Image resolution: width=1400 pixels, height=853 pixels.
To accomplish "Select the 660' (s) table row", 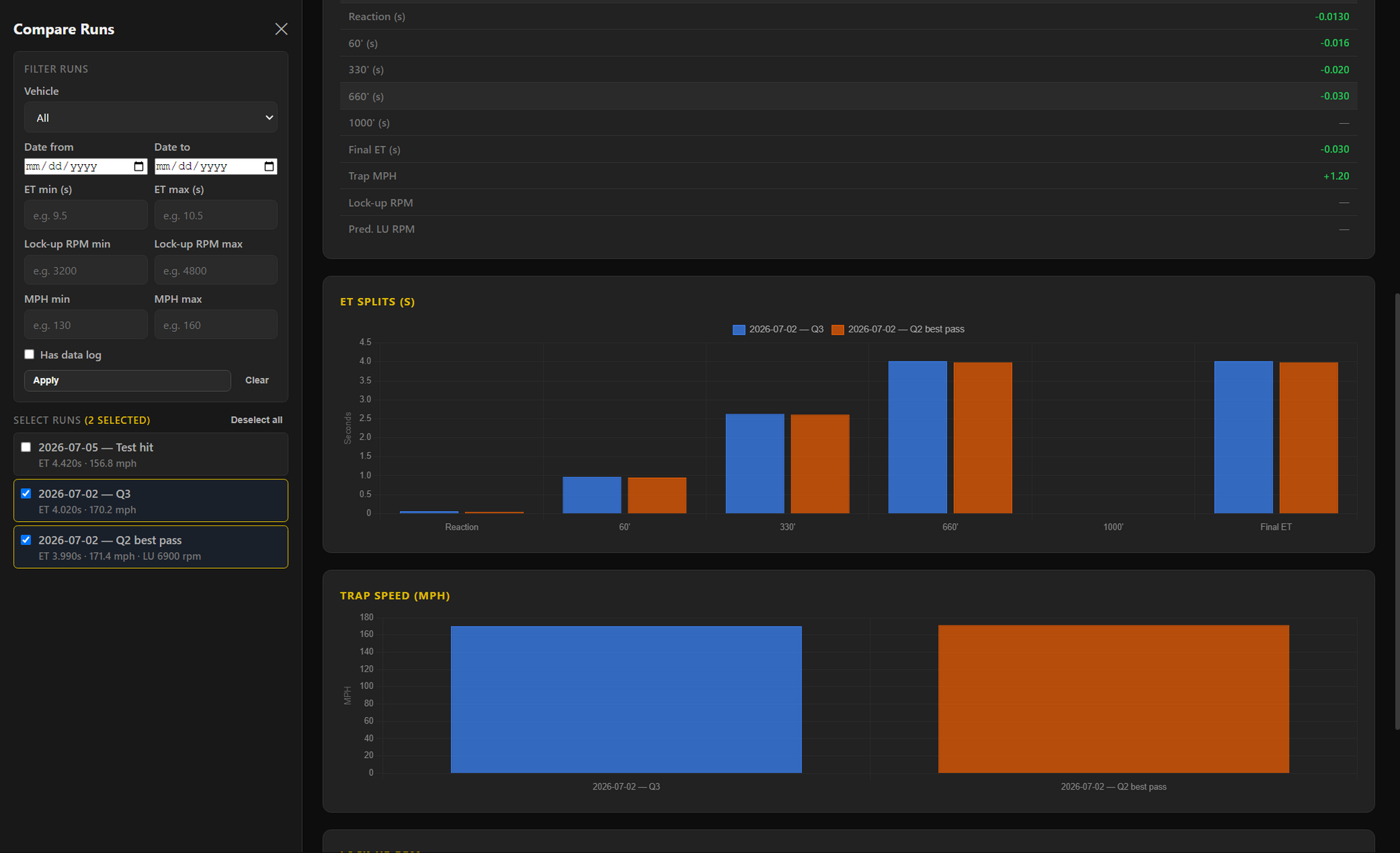I will click(848, 96).
